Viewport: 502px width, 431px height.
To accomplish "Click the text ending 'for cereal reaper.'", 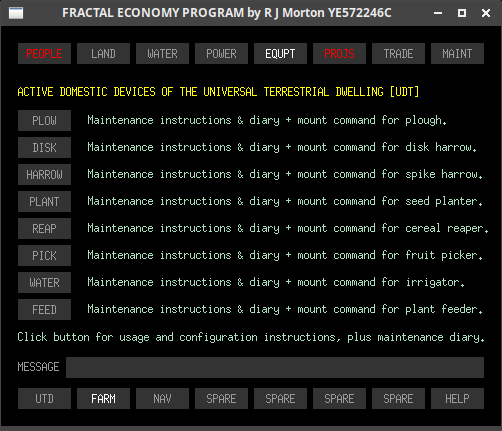I will pos(288,228).
